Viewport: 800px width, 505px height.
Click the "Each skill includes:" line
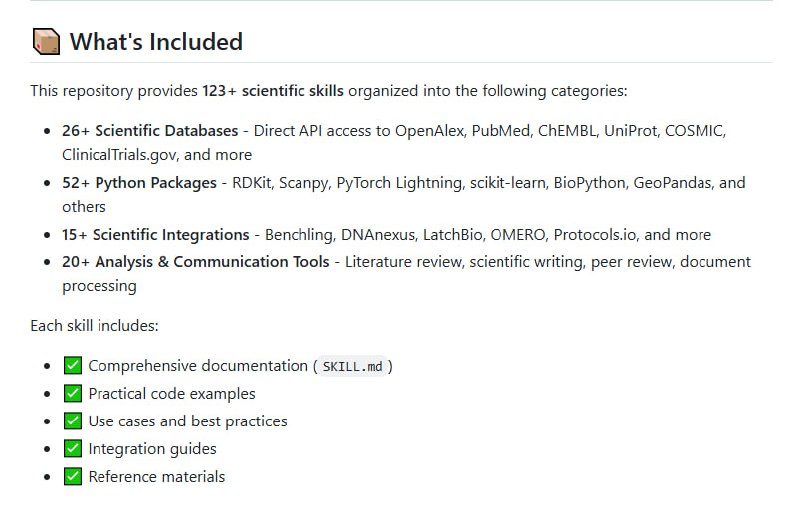click(95, 326)
